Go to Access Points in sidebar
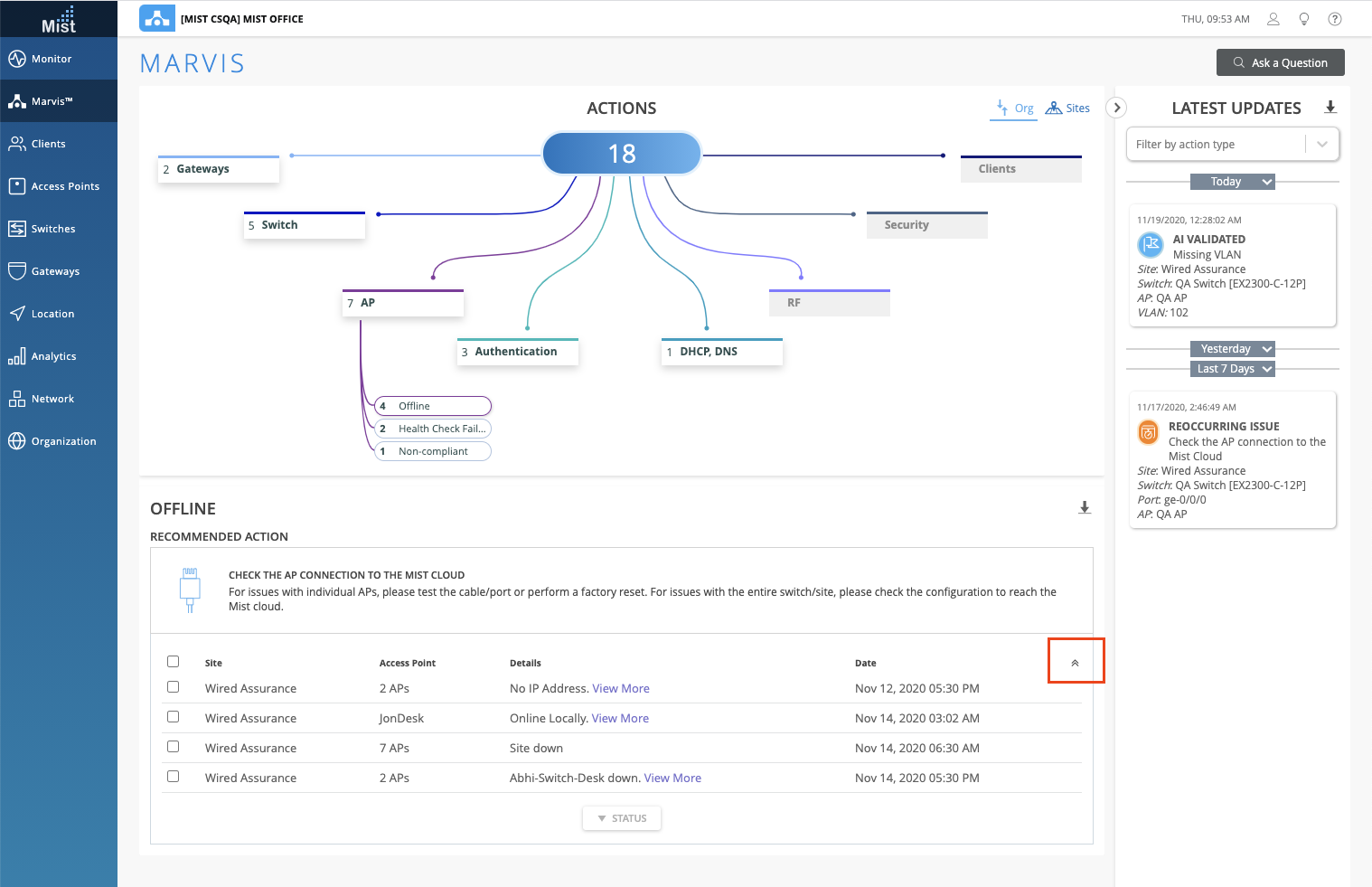 point(65,186)
